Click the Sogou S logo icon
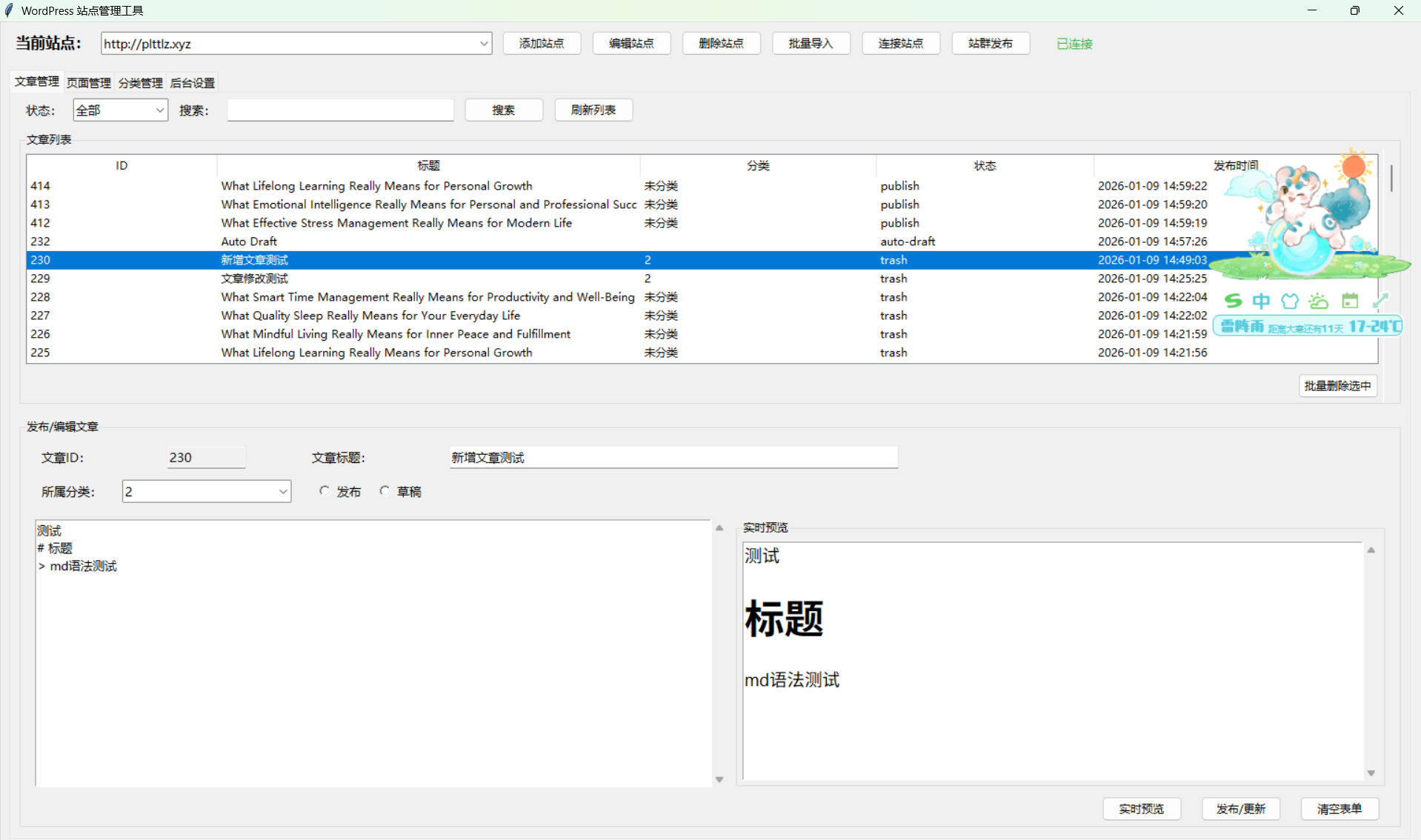 click(x=1233, y=301)
